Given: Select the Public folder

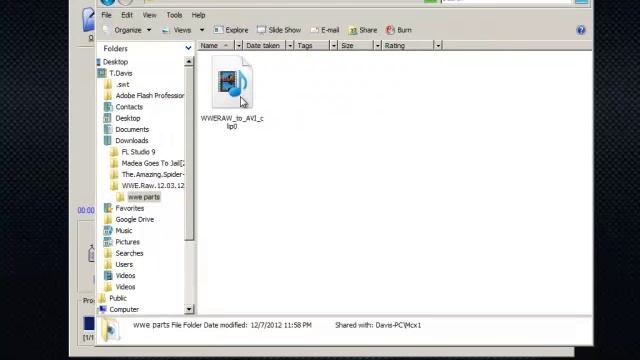Looking at the screenshot, I should (118, 298).
